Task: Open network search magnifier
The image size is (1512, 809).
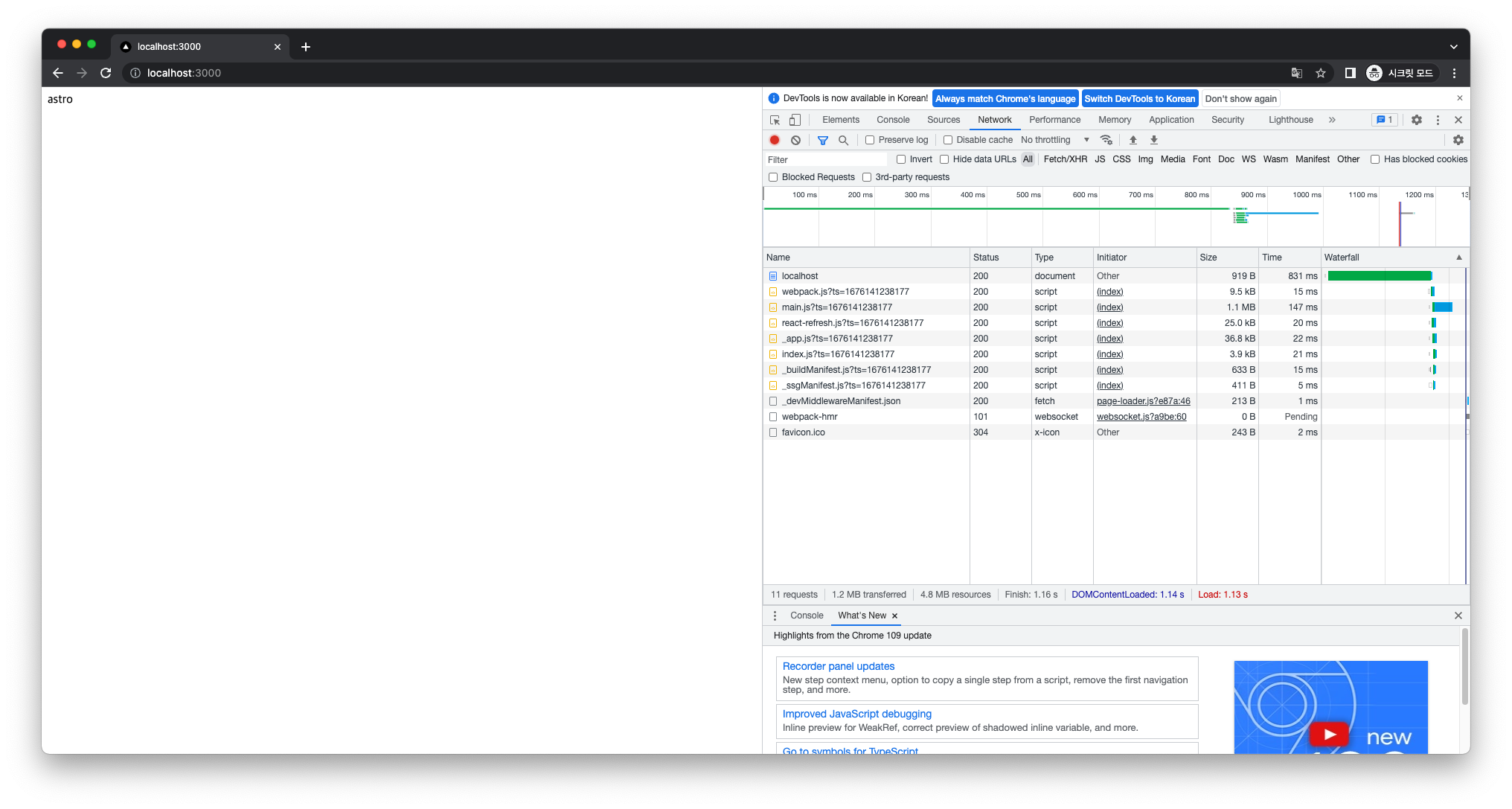Action: pyautogui.click(x=843, y=140)
